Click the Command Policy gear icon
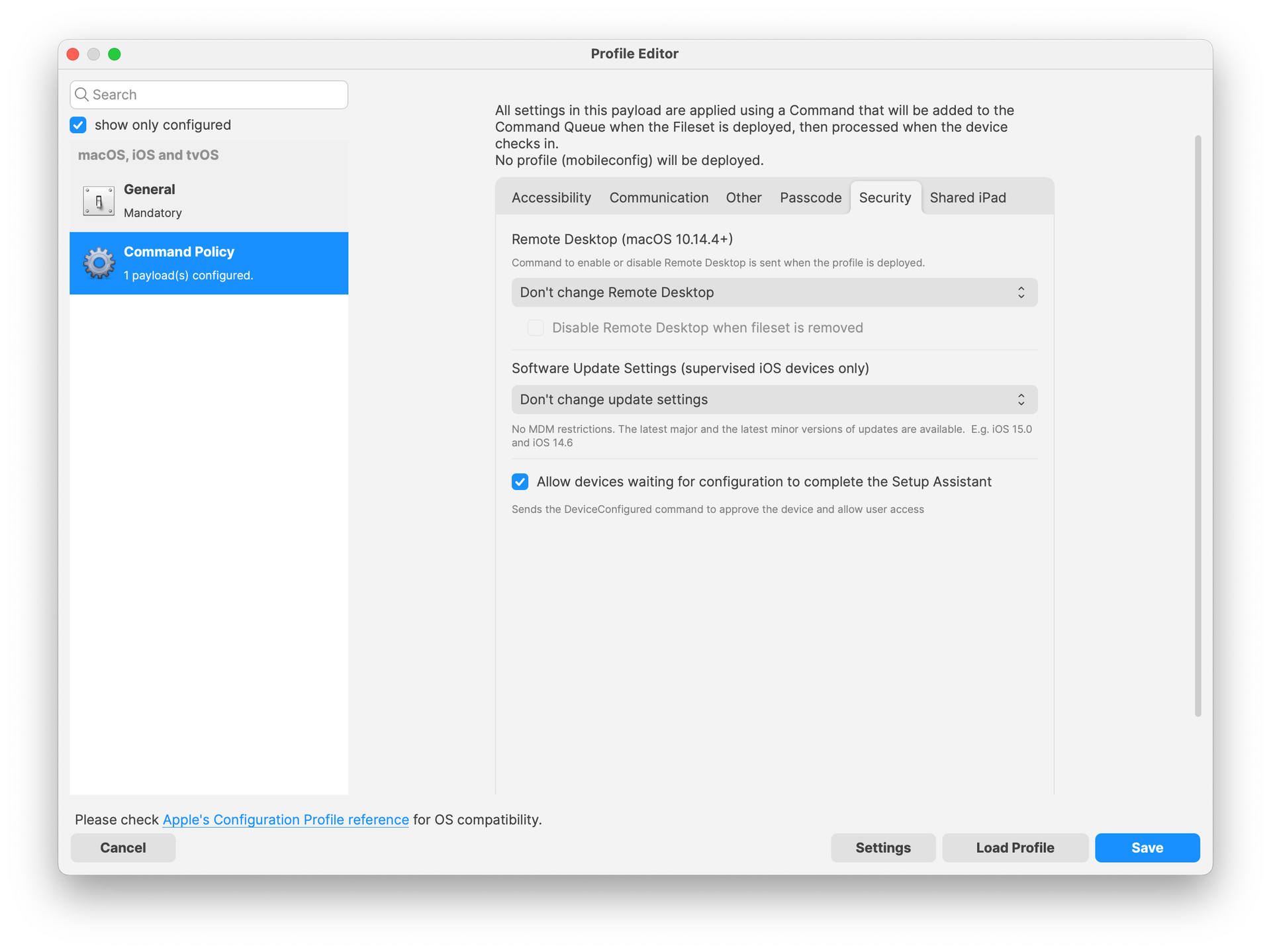 pyautogui.click(x=99, y=263)
